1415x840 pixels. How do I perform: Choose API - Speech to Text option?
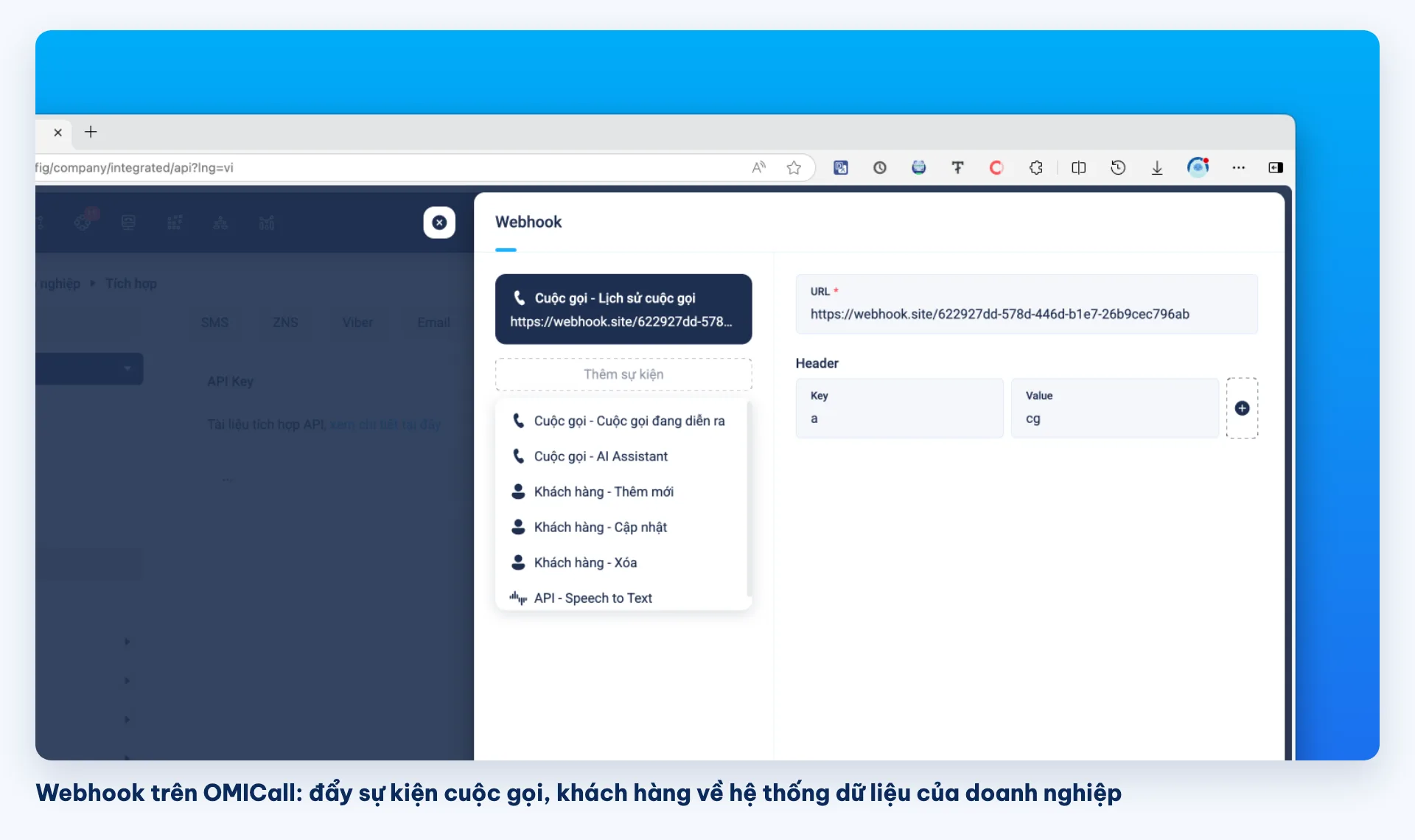pos(623,598)
